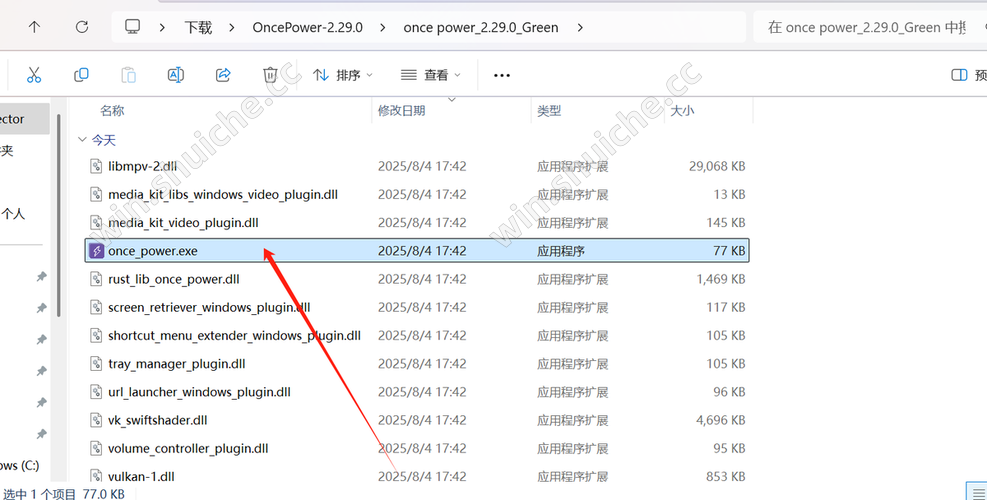This screenshot has height=500, width=987.
Task: Click the This PC monitor icon in address bar
Action: tap(132, 26)
